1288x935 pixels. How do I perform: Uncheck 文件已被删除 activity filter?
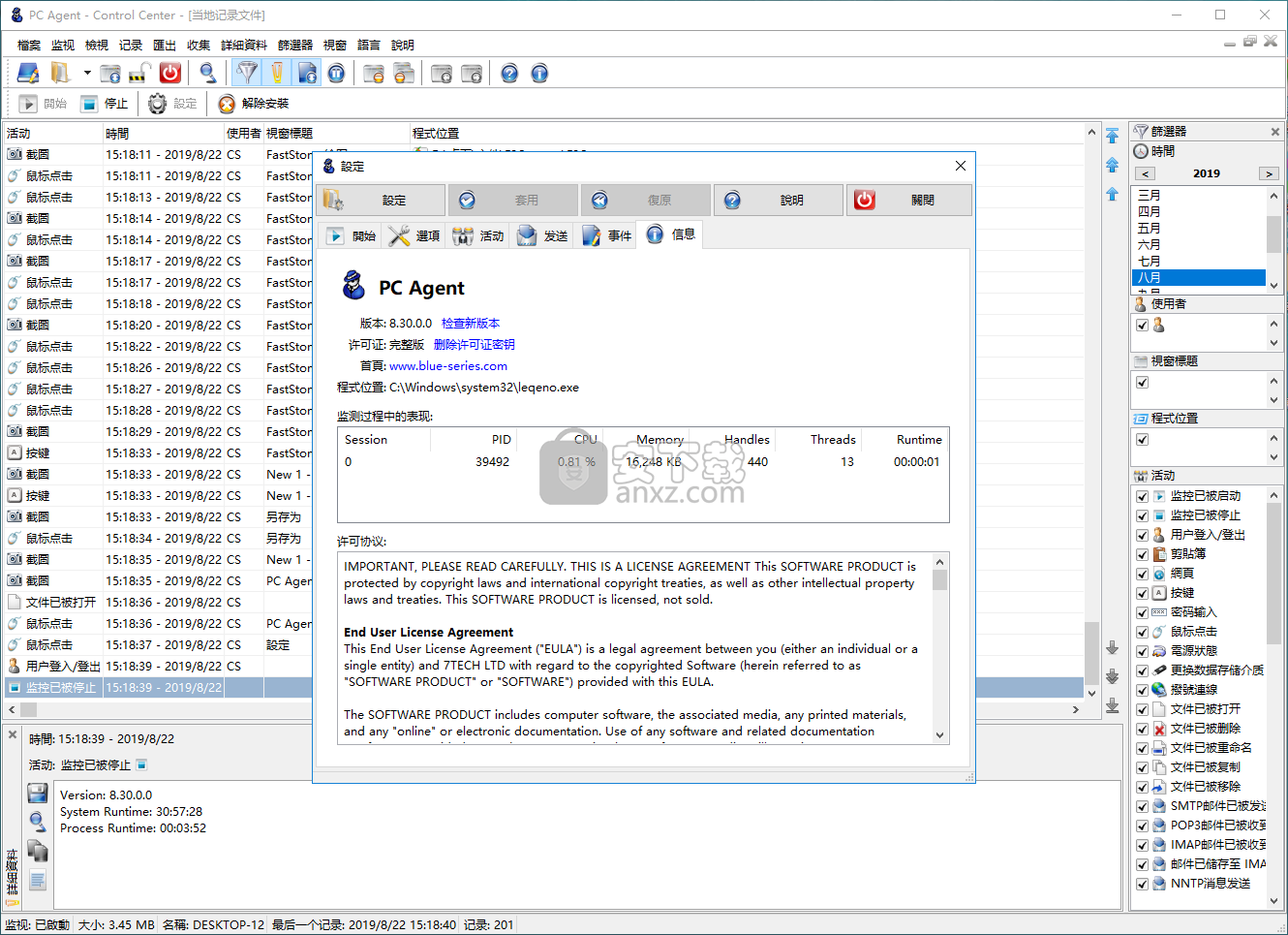pos(1143,729)
